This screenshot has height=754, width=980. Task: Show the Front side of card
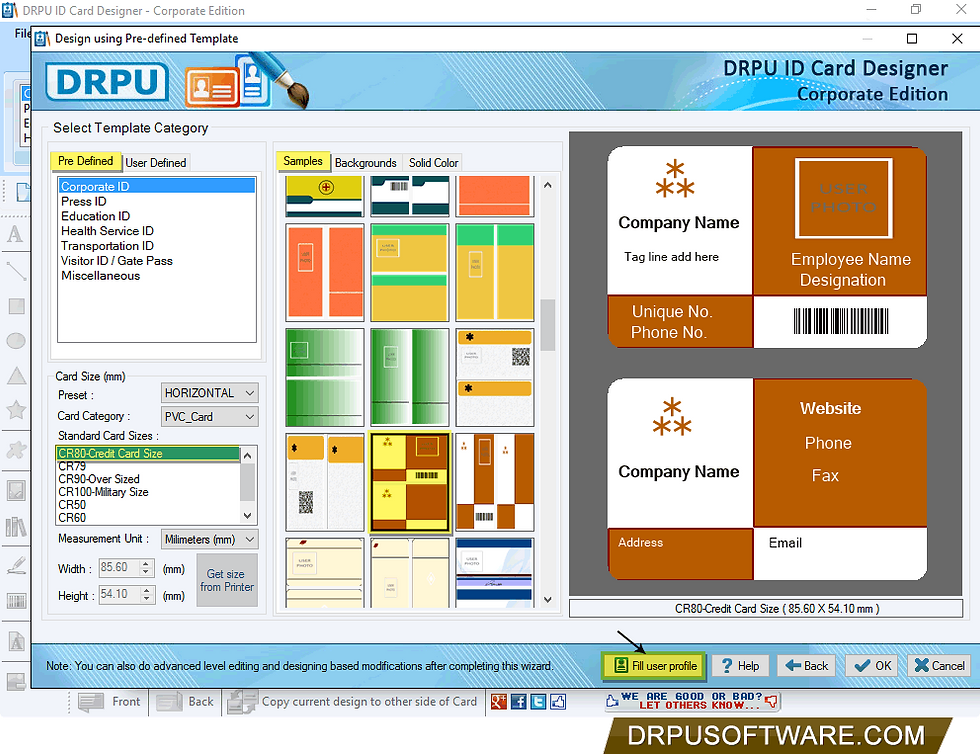(109, 701)
